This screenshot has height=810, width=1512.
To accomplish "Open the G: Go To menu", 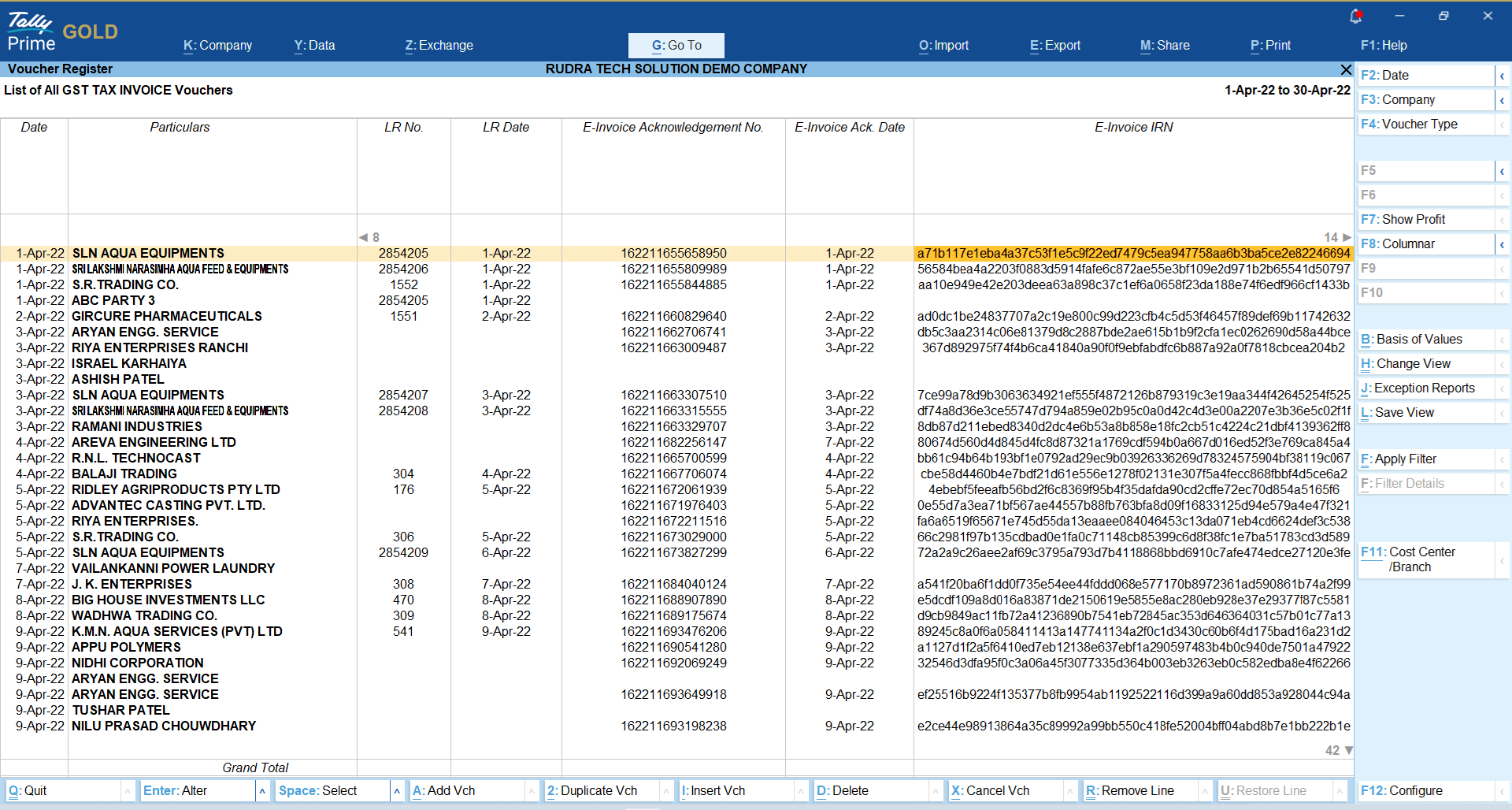I will point(676,46).
